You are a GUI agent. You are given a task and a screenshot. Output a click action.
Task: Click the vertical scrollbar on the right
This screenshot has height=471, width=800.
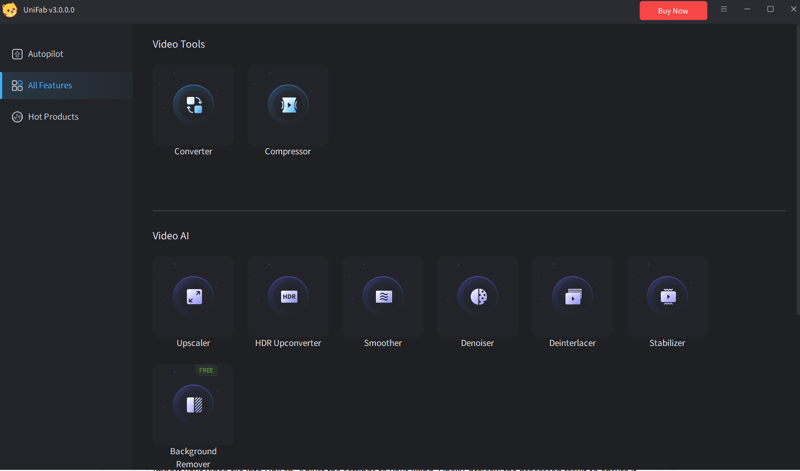(796, 150)
